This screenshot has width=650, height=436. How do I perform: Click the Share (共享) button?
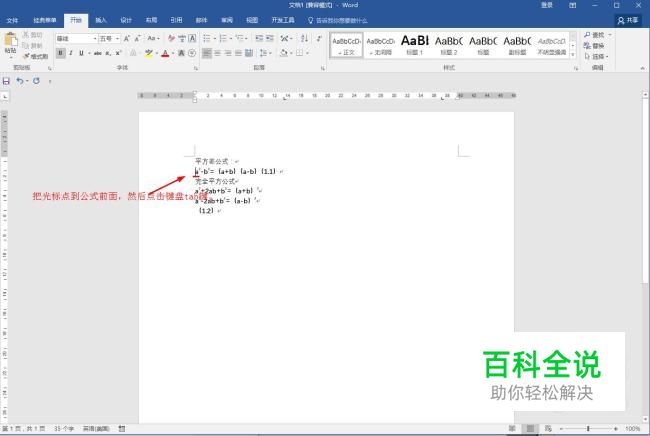tap(628, 20)
